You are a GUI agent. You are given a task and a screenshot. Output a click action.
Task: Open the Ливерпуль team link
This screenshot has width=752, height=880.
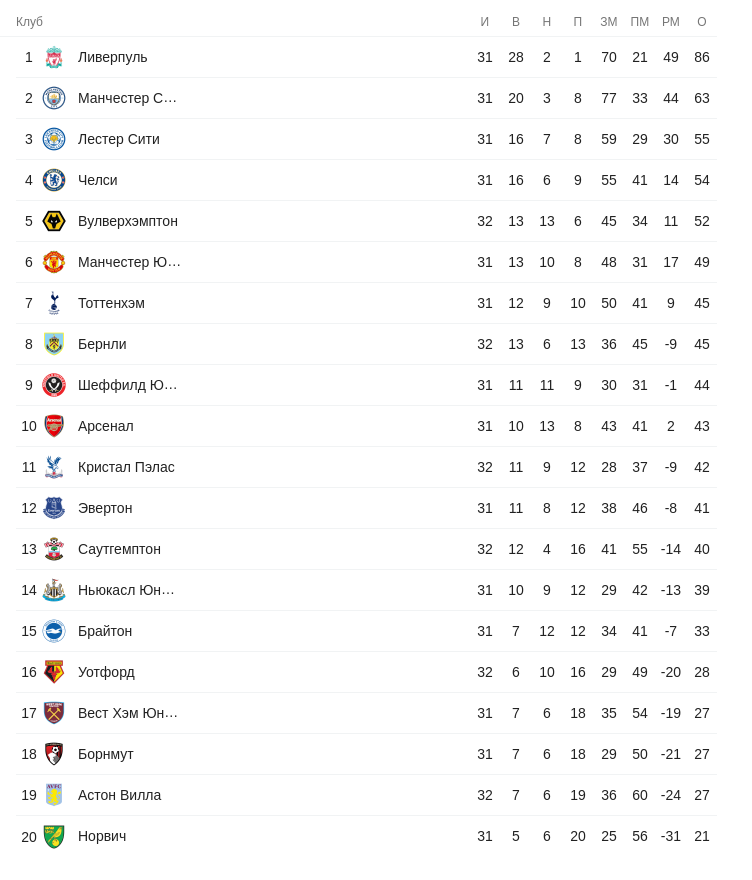112,57
